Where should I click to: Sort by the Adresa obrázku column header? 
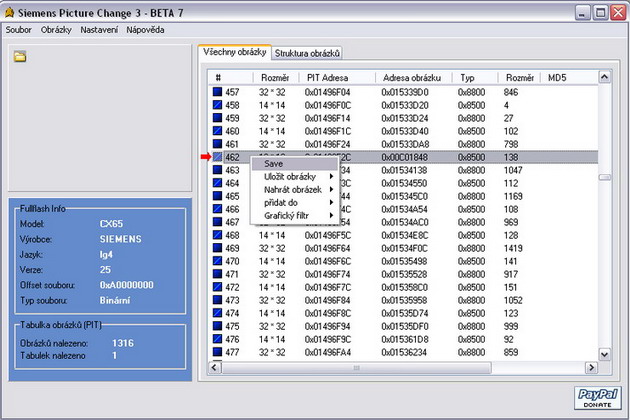414,78
